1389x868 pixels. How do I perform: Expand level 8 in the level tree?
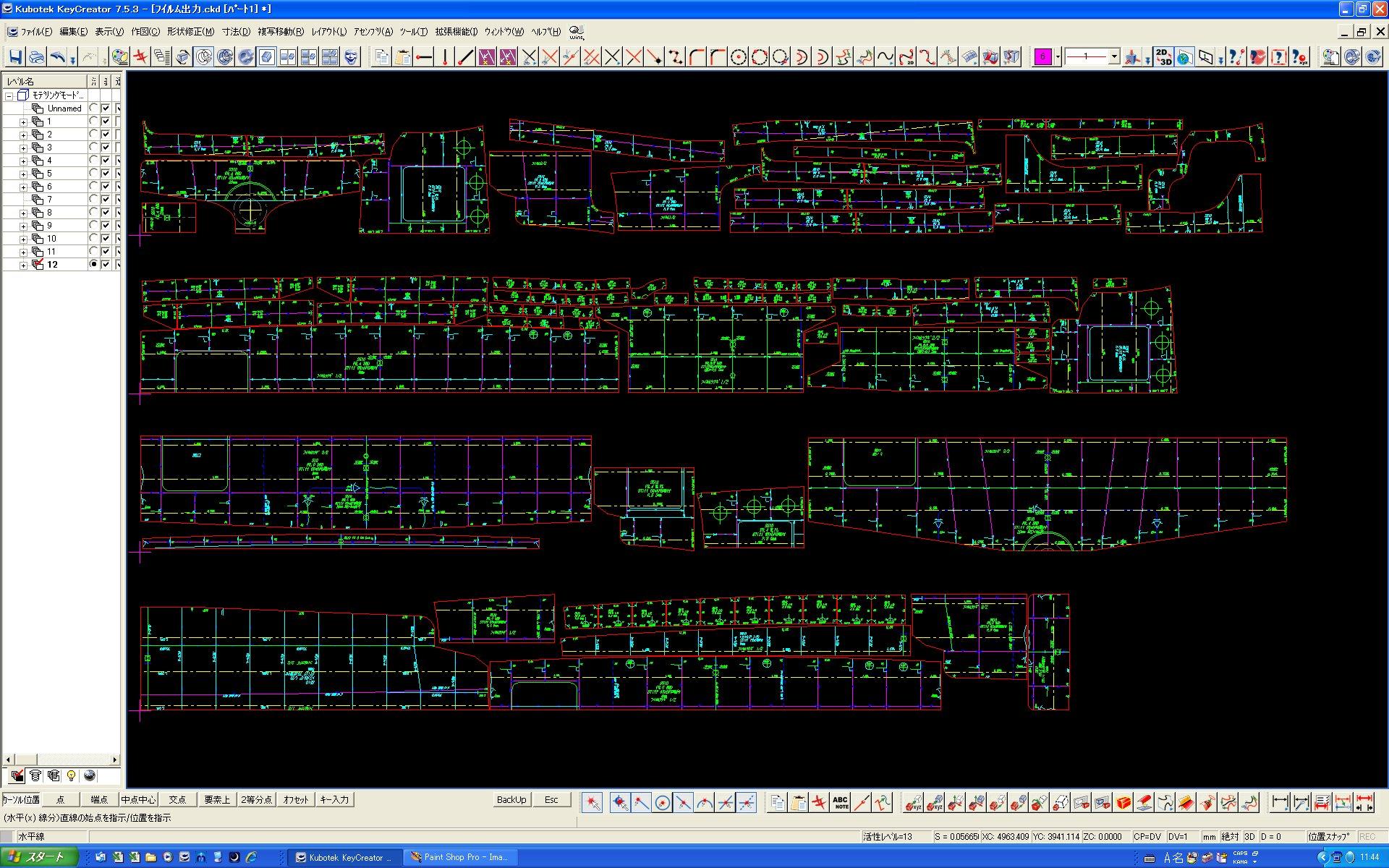click(23, 213)
